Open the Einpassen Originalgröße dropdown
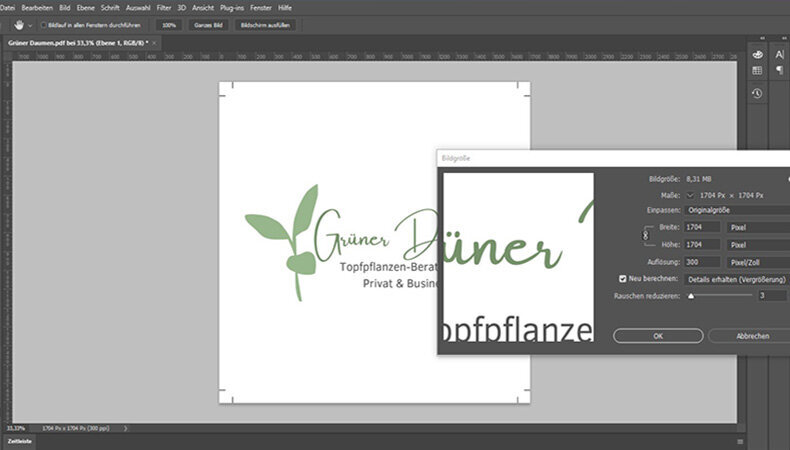790x450 pixels. [x=736, y=210]
